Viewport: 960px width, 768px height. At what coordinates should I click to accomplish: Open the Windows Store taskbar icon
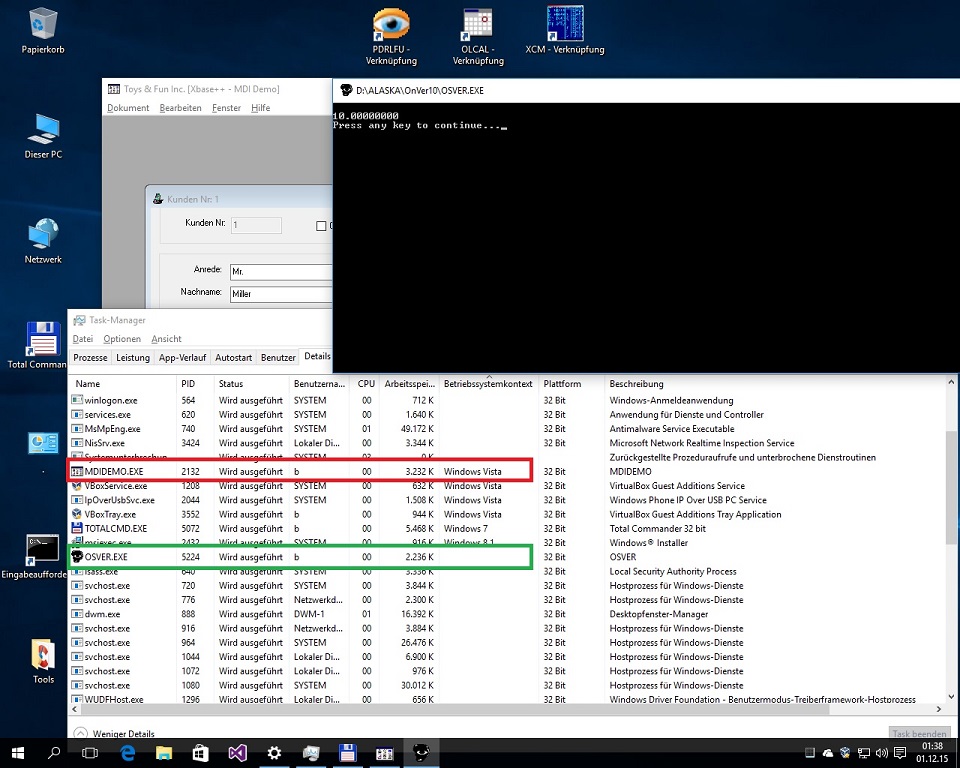pyautogui.click(x=200, y=753)
